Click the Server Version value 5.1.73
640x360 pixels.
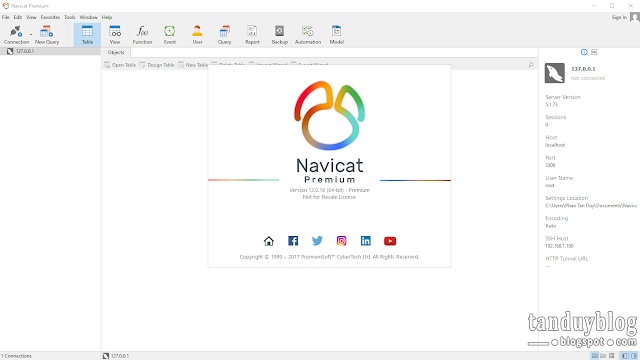(x=551, y=104)
